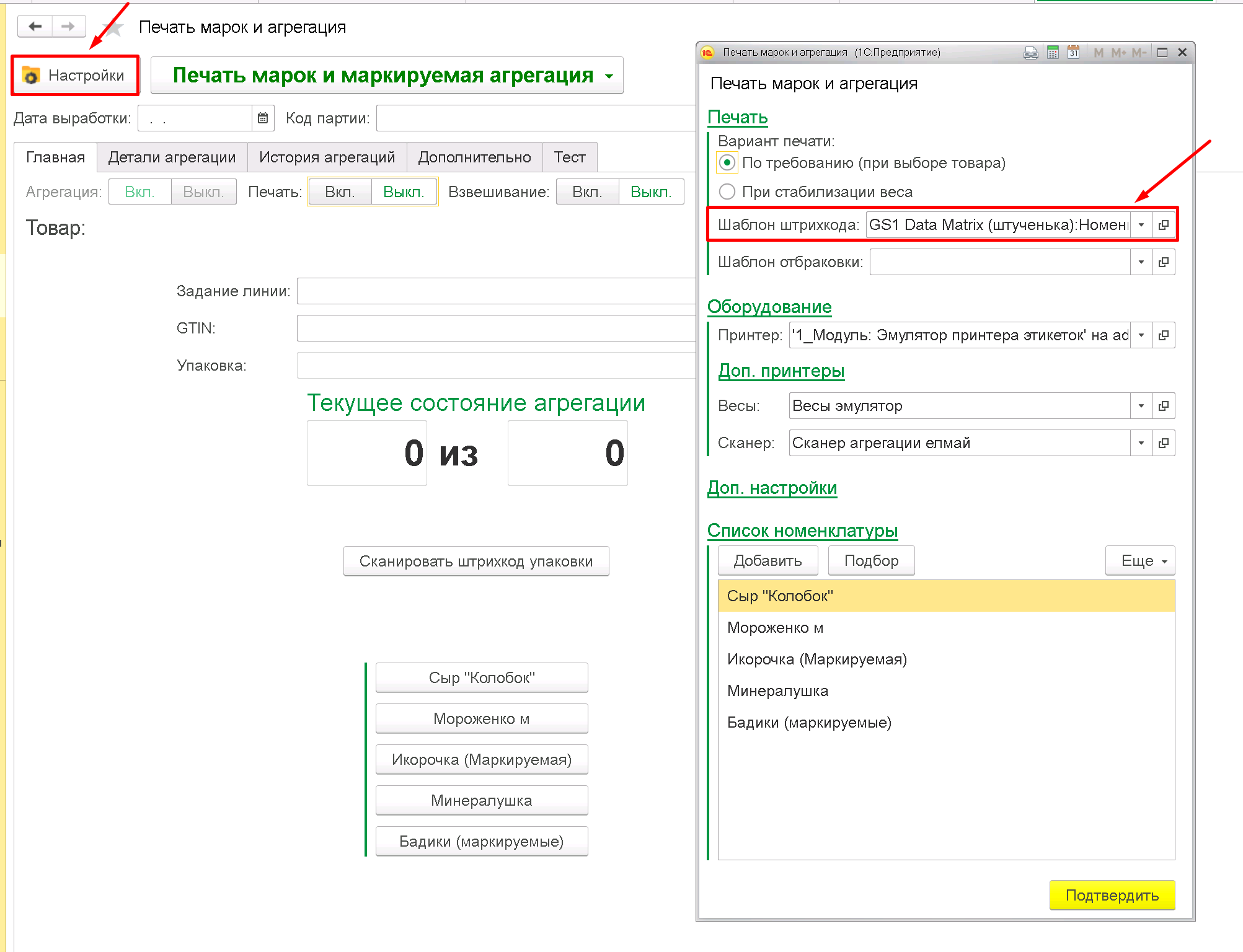Open calculator icon in dialog title bar
Screen dimensions: 1243x952
pyautogui.click(x=1053, y=53)
